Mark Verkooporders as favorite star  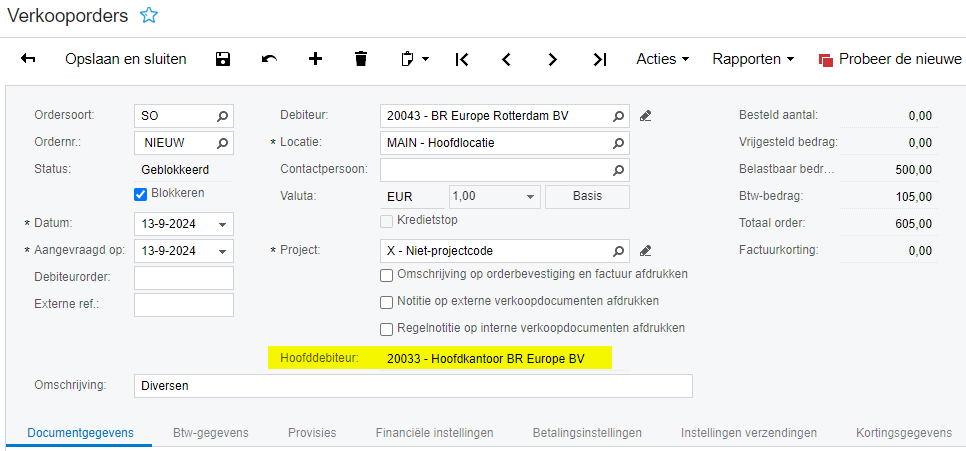(x=149, y=16)
